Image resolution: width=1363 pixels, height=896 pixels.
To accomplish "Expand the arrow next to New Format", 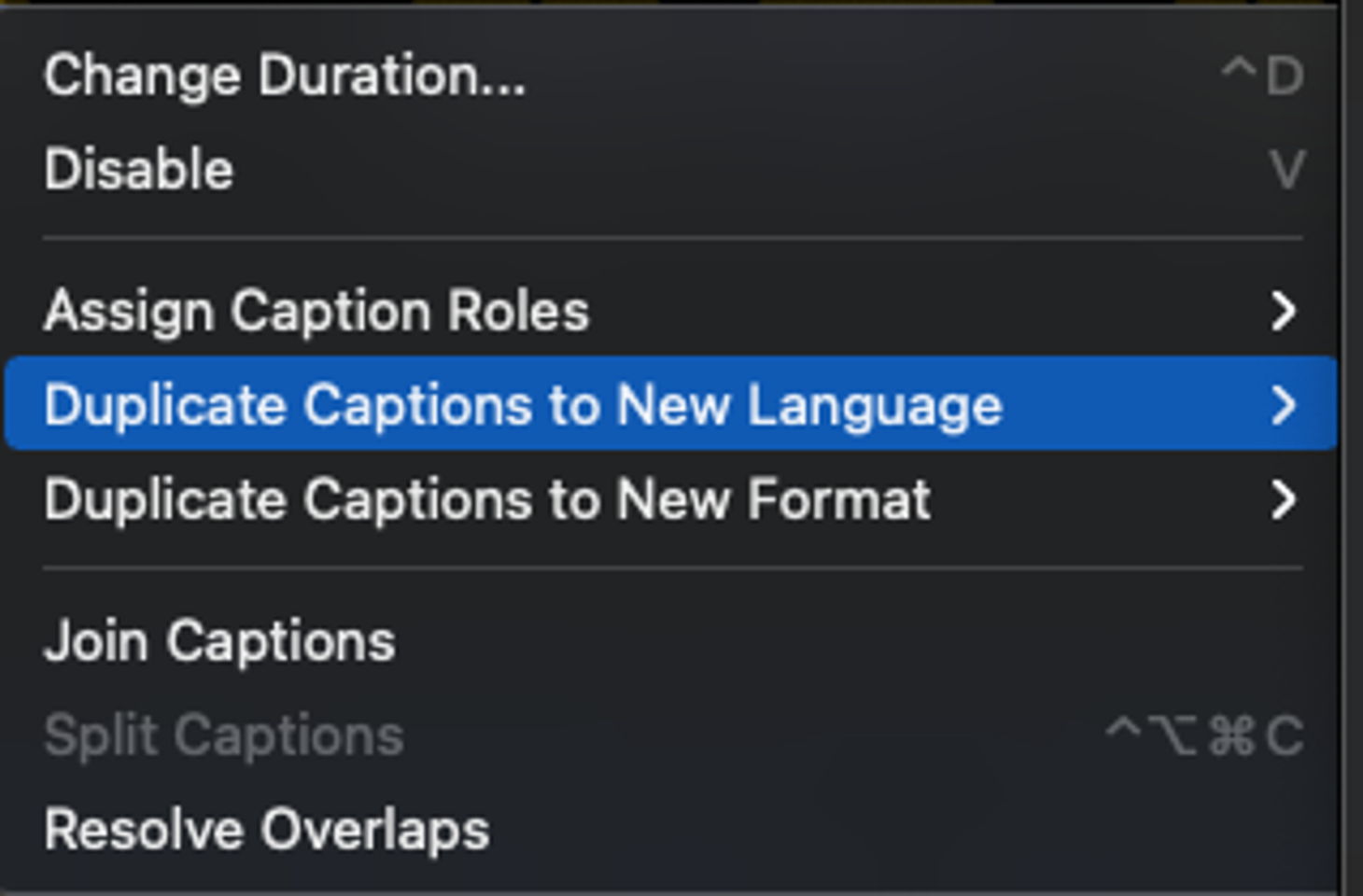I will 1285,500.
